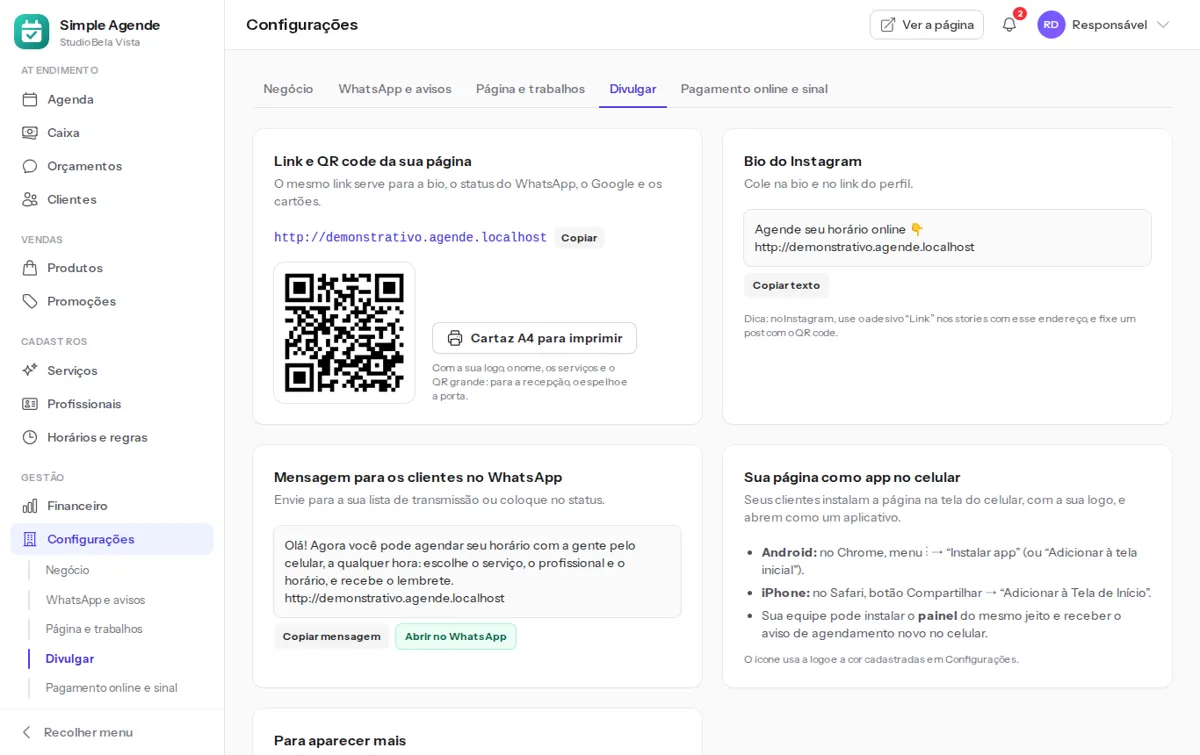This screenshot has height=755, width=1200.
Task: Click the Instagram bio text box
Action: [x=947, y=238]
